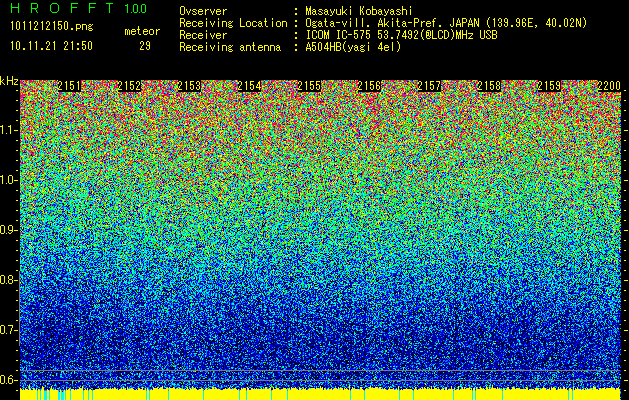This screenshot has height=400, width=629.
Task: Click the Receiver field label
Action: coord(203,35)
